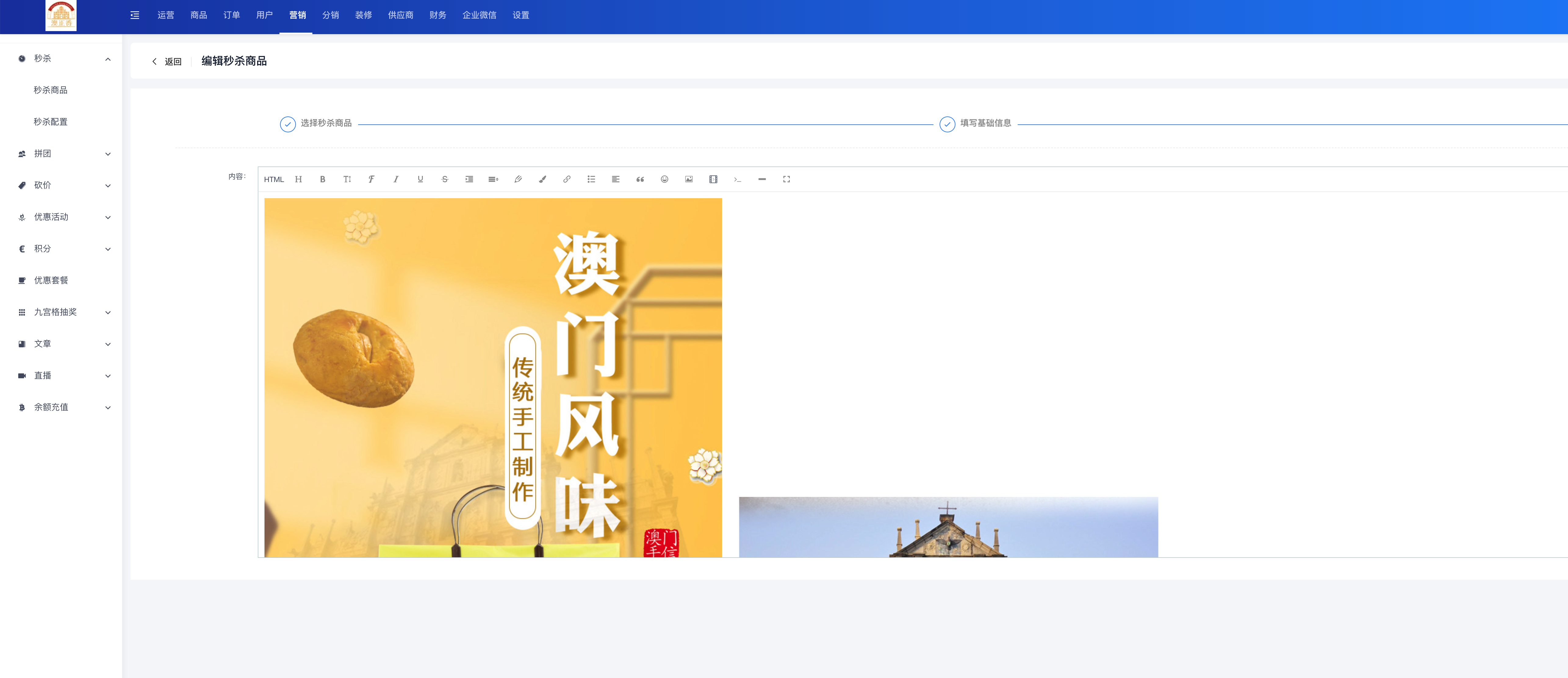1568x678 pixels.
Task: Toggle strikethrough formatting
Action: coord(445,179)
